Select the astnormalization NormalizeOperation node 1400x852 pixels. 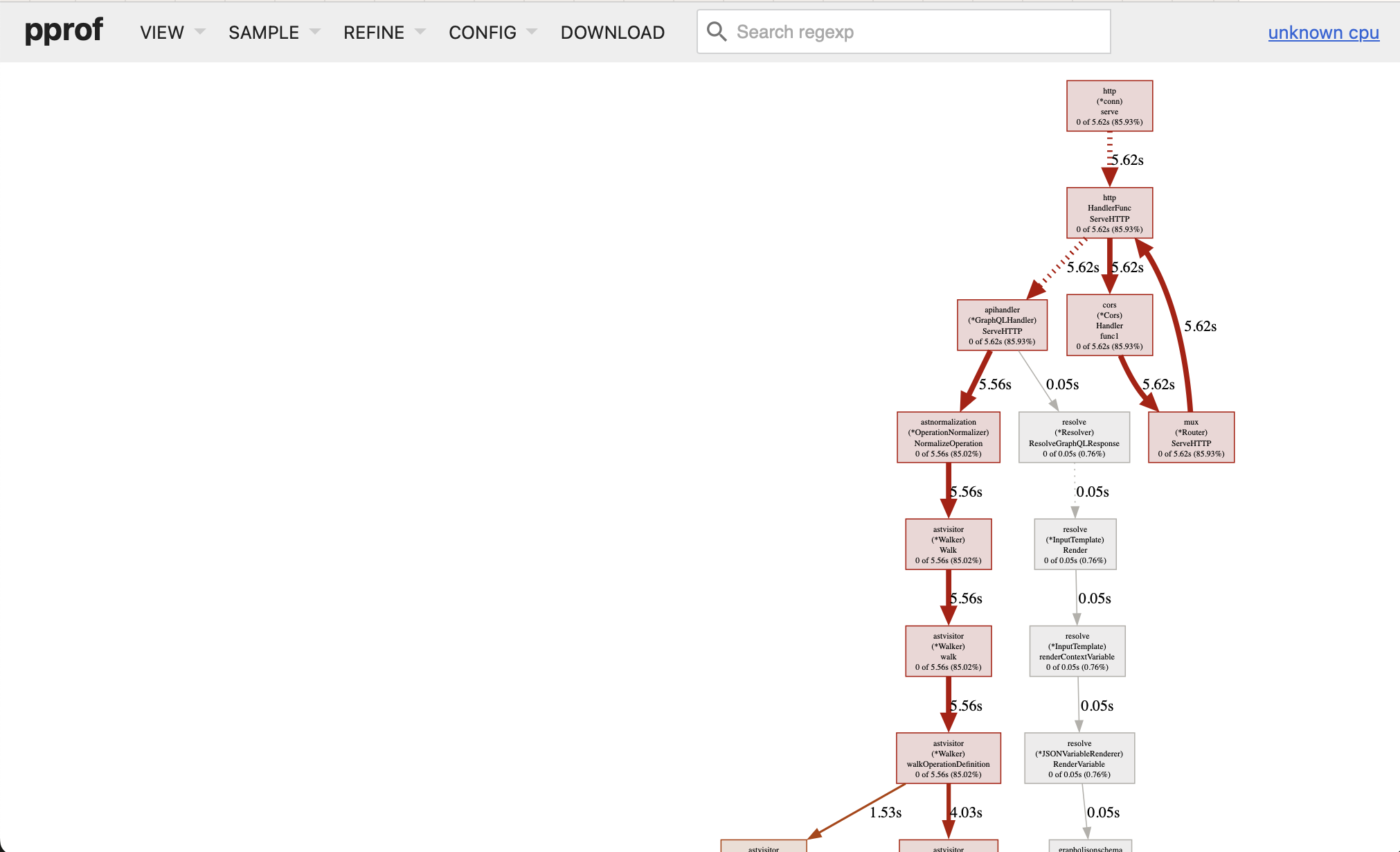pyautogui.click(x=948, y=438)
